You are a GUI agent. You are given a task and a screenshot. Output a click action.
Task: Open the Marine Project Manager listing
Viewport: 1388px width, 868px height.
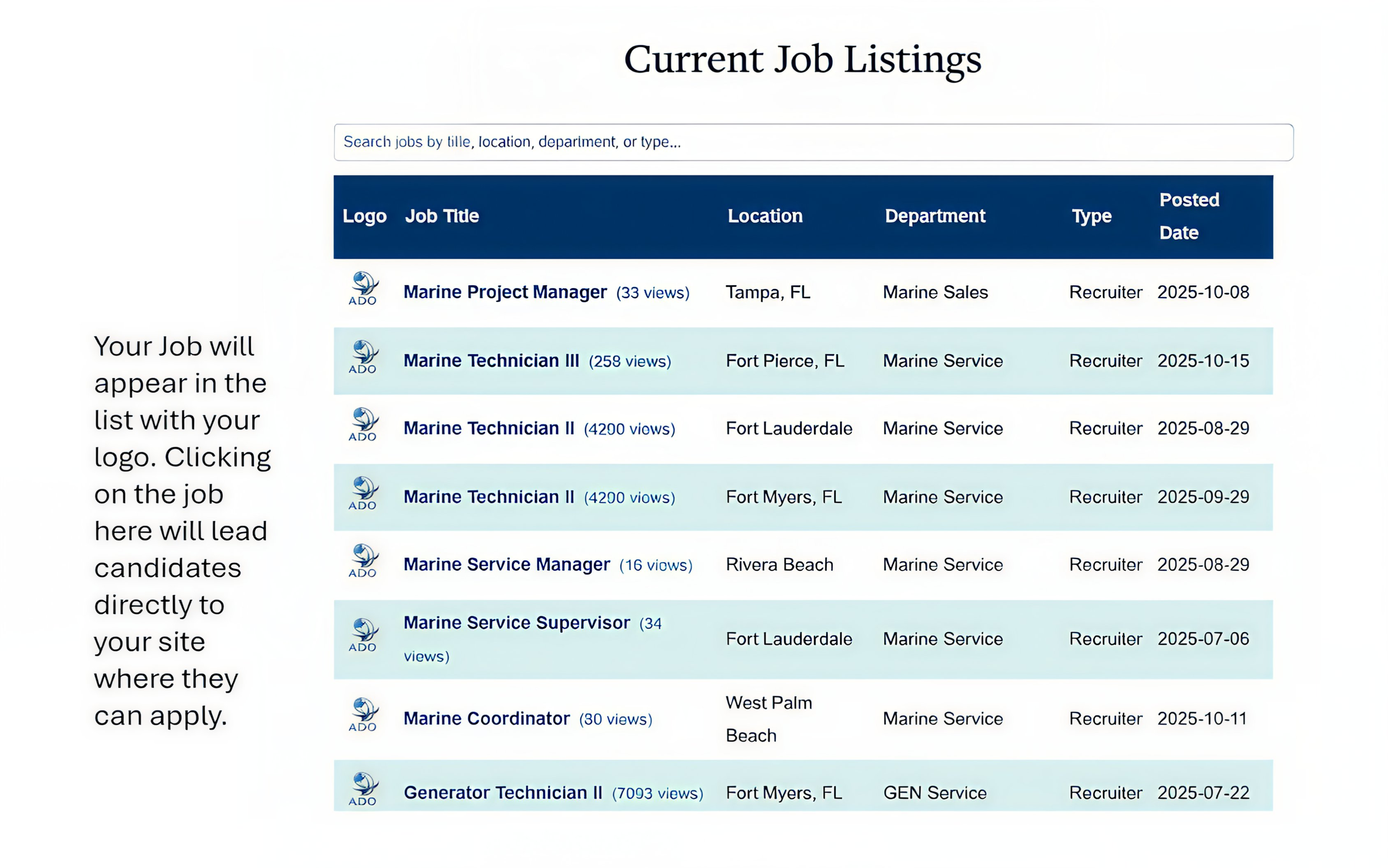tap(504, 292)
